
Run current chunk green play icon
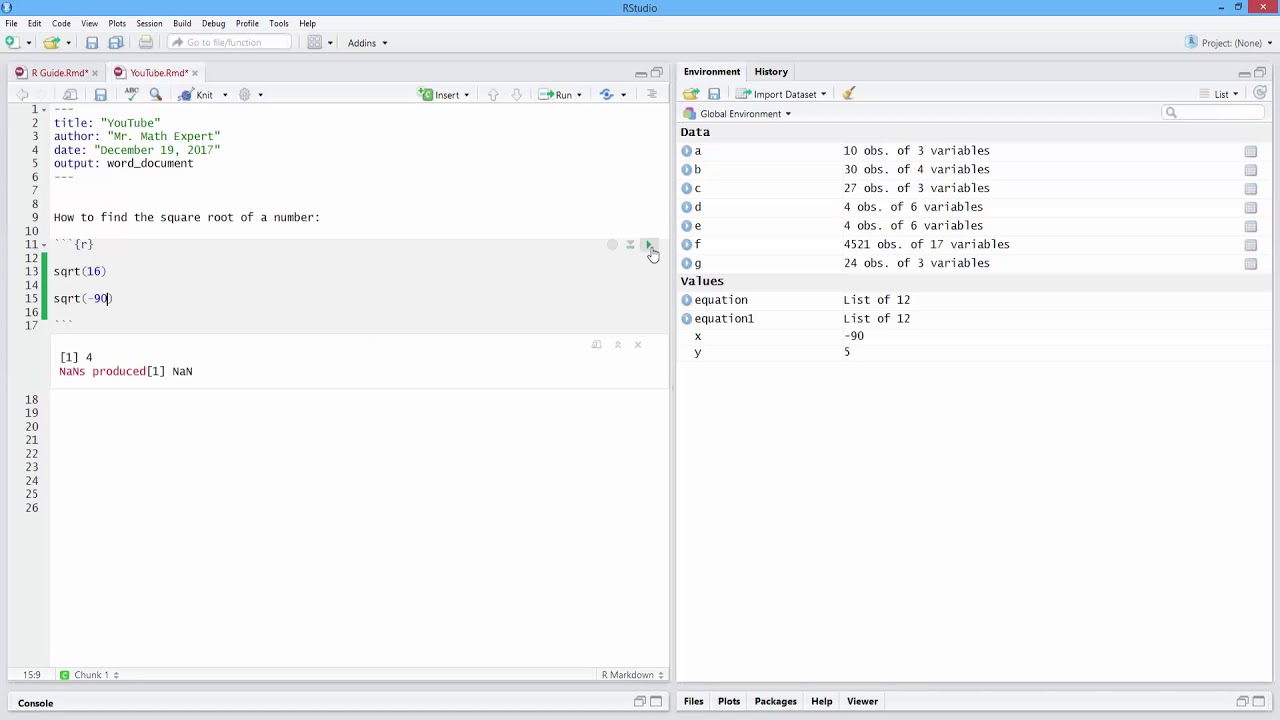[648, 245]
